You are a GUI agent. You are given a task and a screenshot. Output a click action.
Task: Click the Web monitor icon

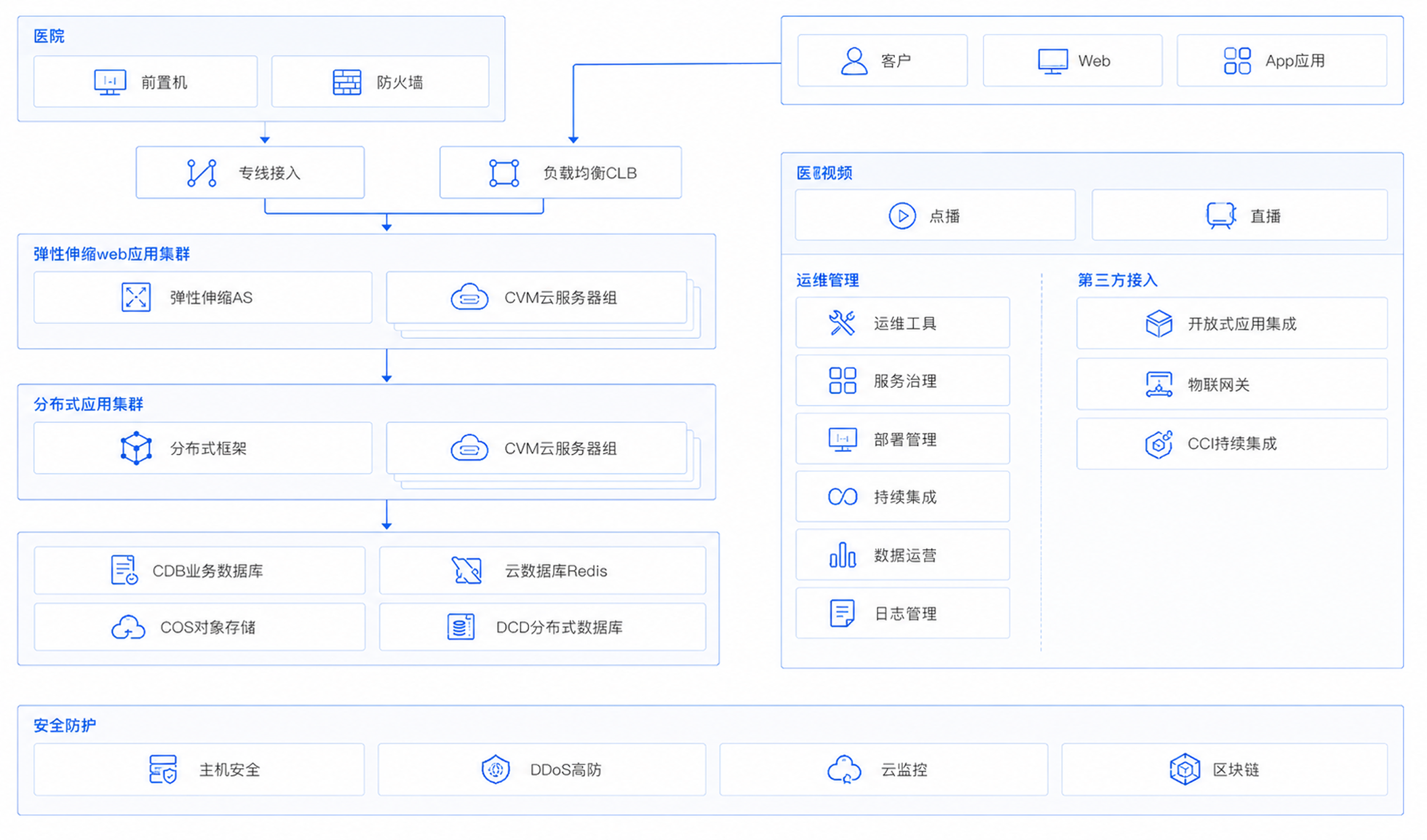[x=1052, y=61]
